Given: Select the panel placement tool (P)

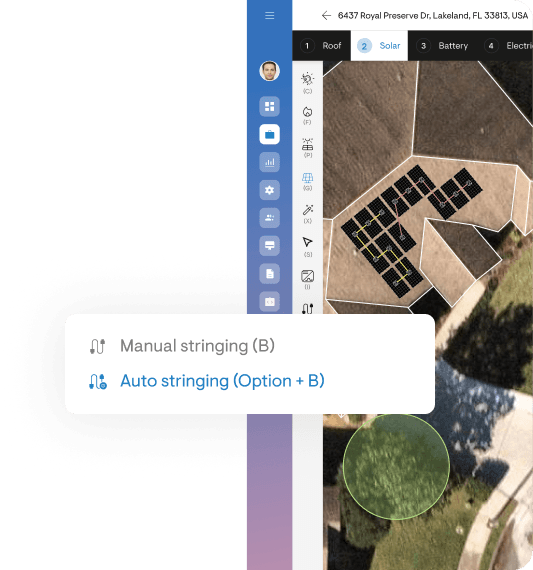Looking at the screenshot, I should click(x=308, y=148).
